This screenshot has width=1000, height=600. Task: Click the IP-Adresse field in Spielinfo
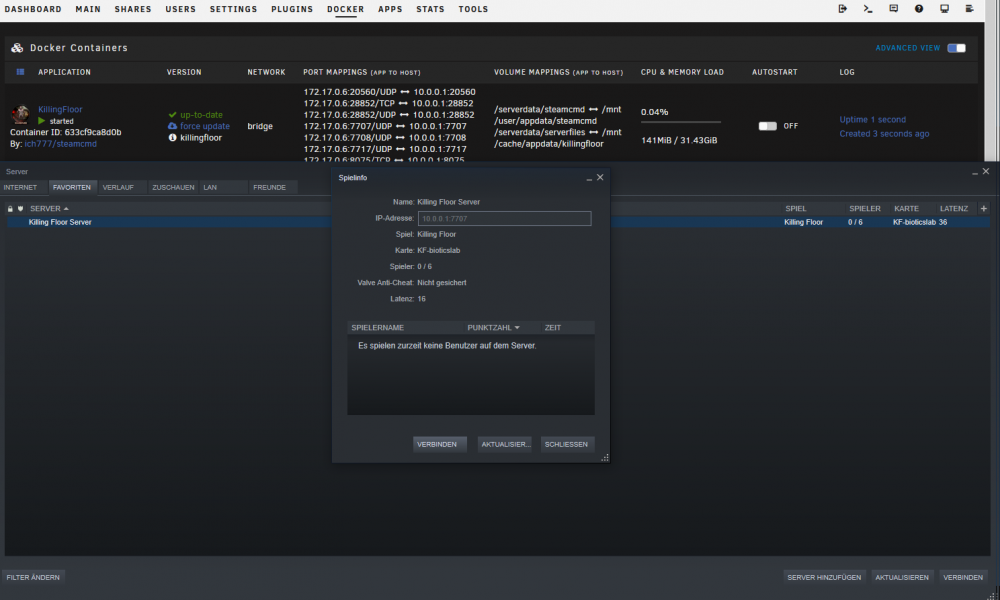pyautogui.click(x=504, y=219)
